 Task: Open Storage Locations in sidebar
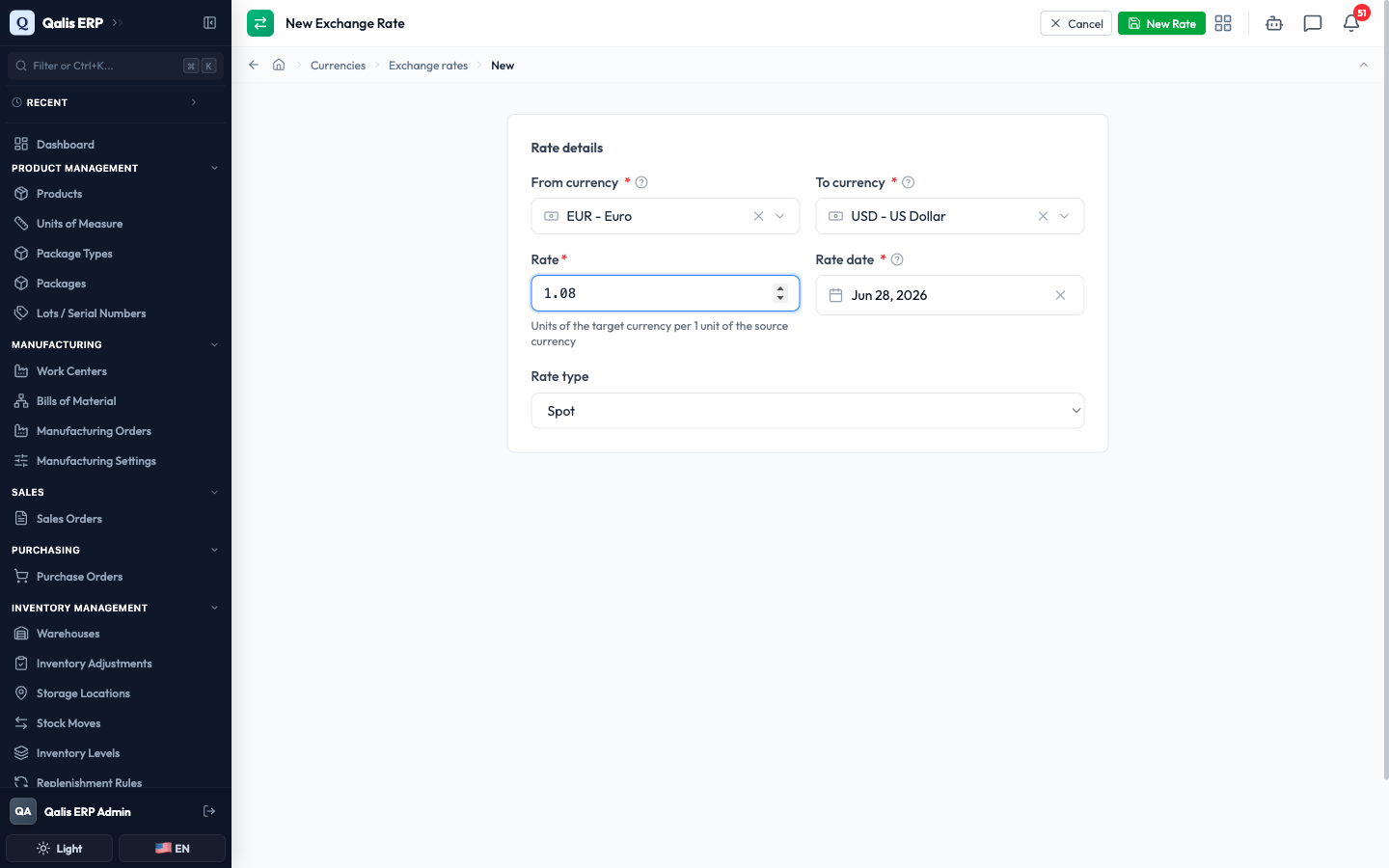click(116, 693)
